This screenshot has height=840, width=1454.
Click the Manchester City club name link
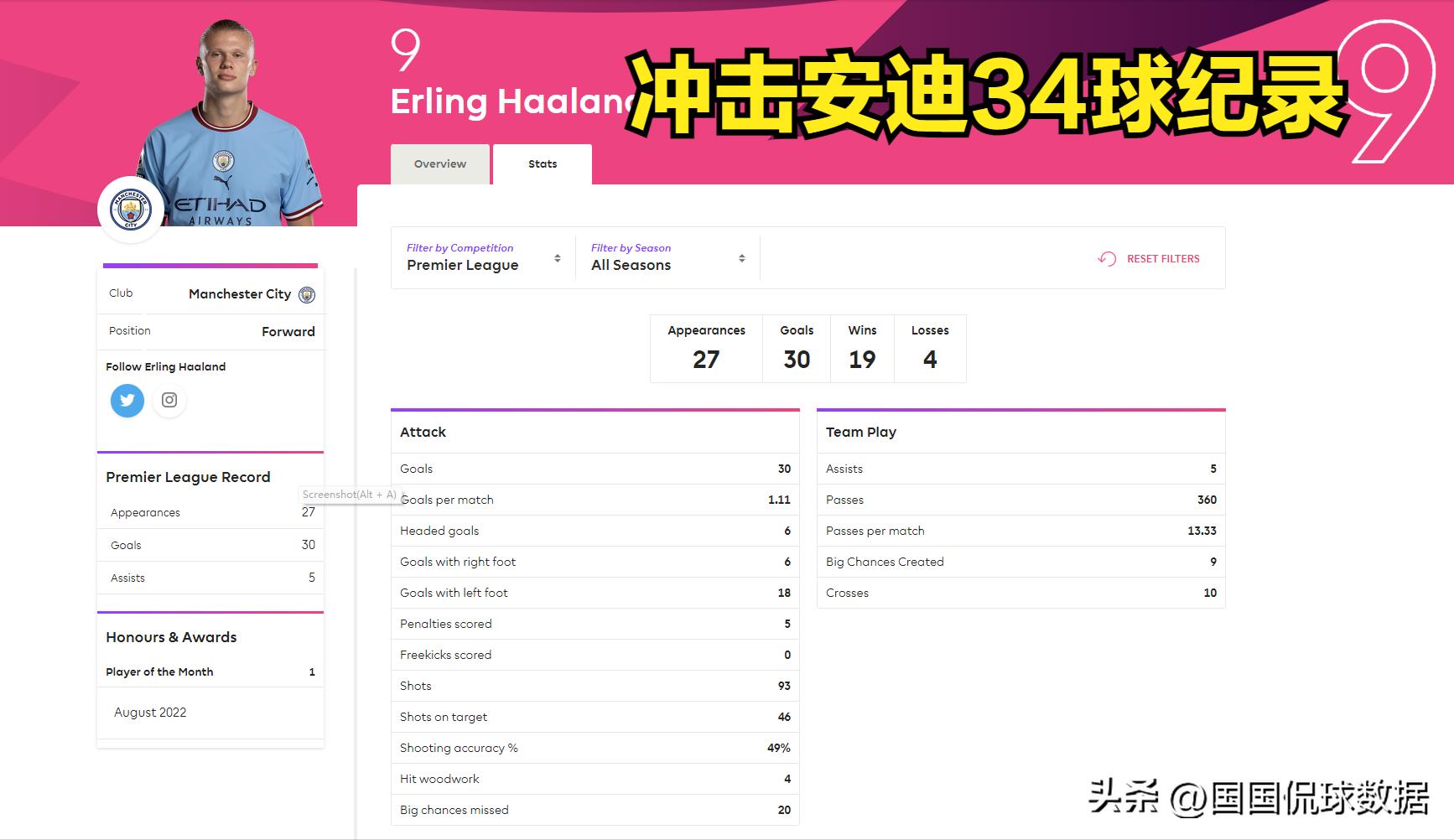pyautogui.click(x=239, y=294)
